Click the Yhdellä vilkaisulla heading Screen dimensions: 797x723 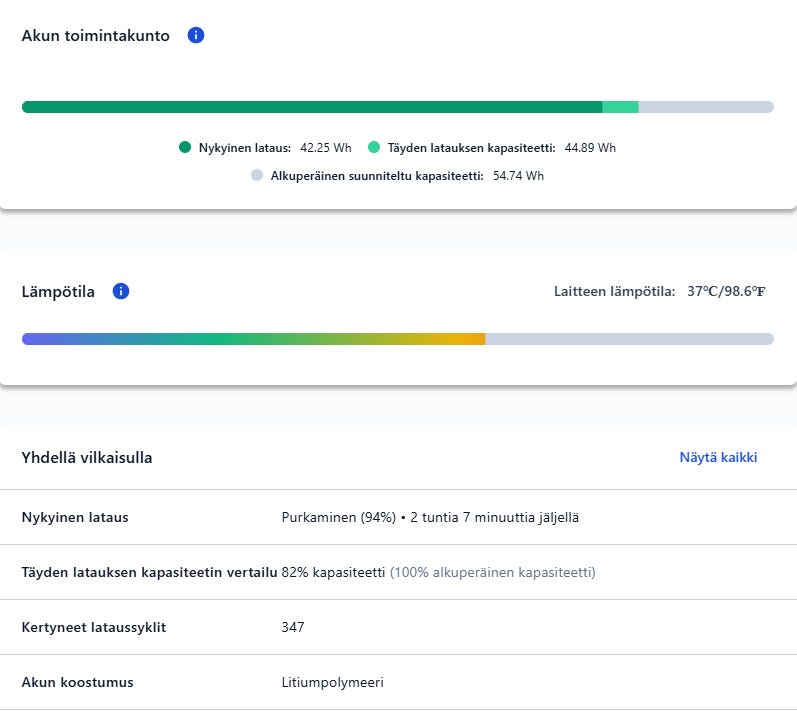[x=87, y=458]
